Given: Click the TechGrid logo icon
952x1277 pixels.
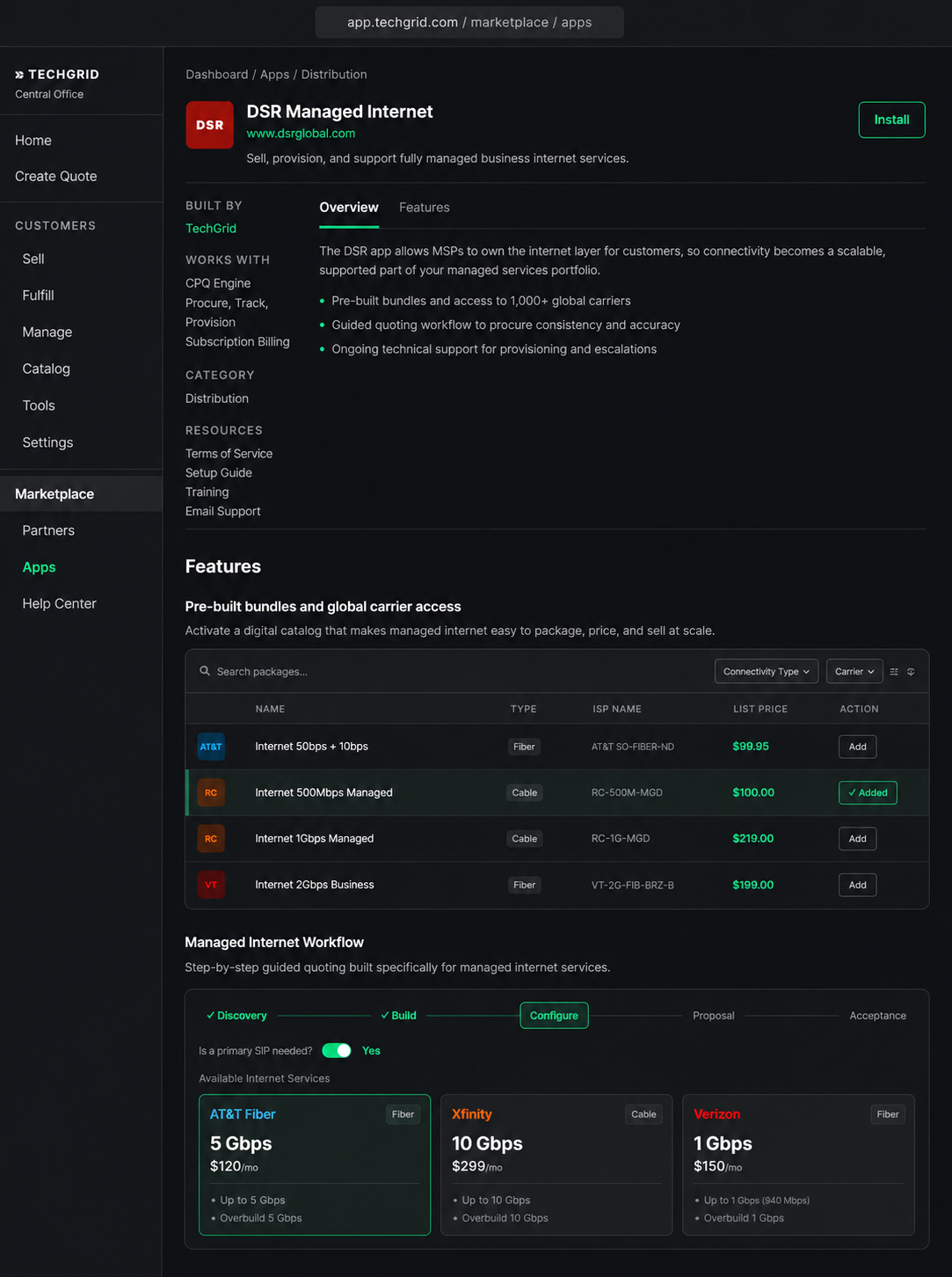Looking at the screenshot, I should click(x=19, y=75).
